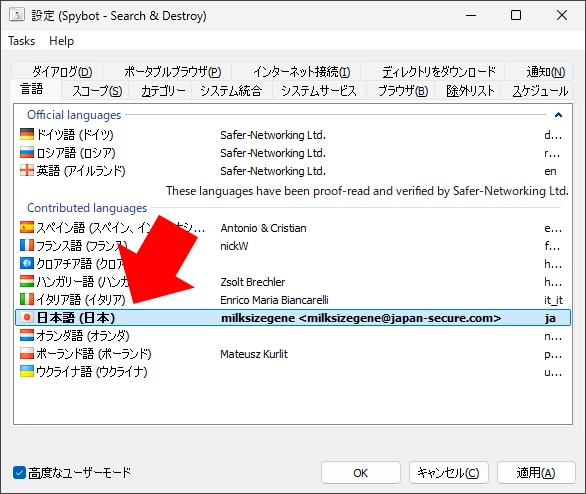Switch to the システム統合 tab
586x494 pixels.
pyautogui.click(x=231, y=91)
